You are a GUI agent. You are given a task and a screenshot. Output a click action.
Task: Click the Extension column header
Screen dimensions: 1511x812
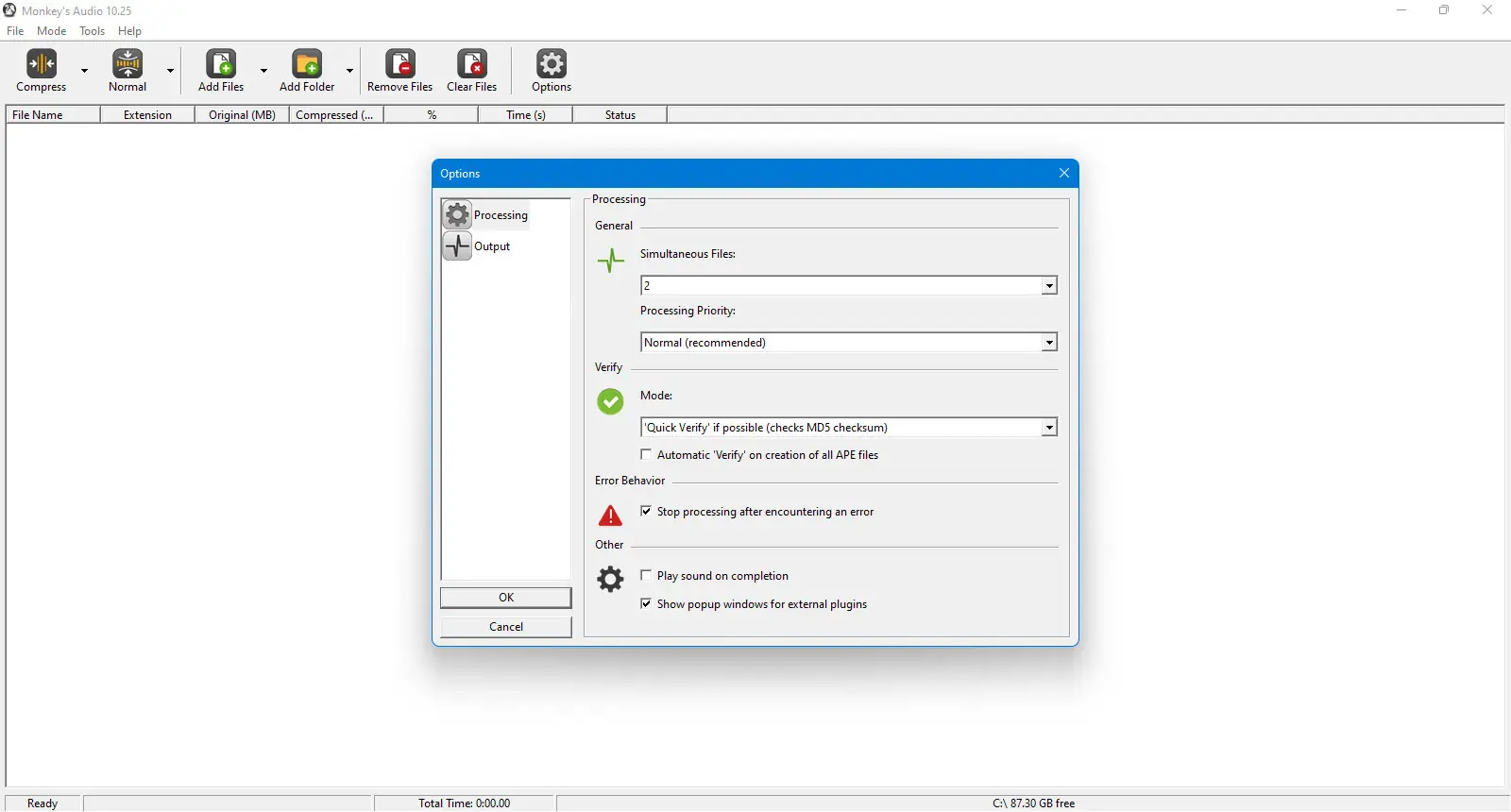(147, 115)
